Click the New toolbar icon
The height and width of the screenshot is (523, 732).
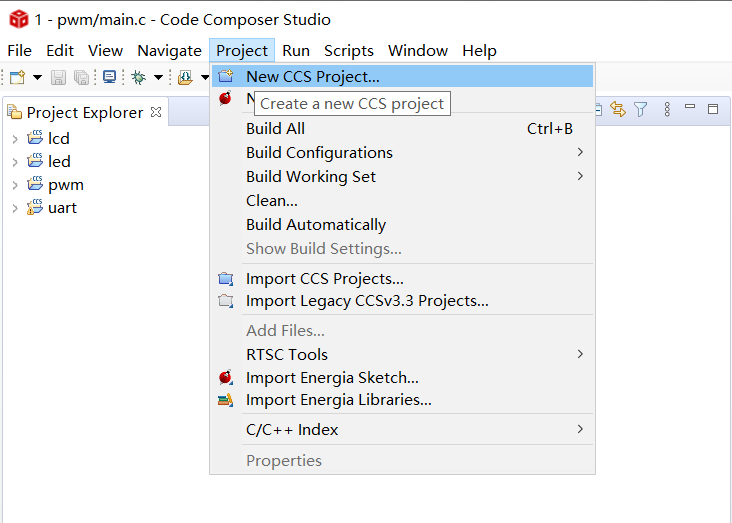(x=17, y=77)
